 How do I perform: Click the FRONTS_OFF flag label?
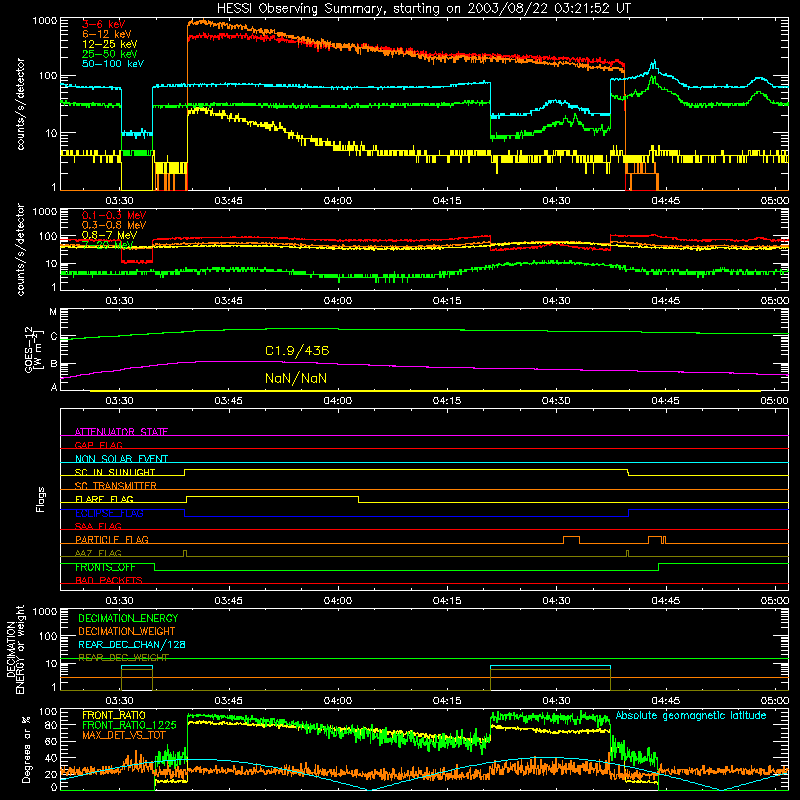[x=105, y=567]
